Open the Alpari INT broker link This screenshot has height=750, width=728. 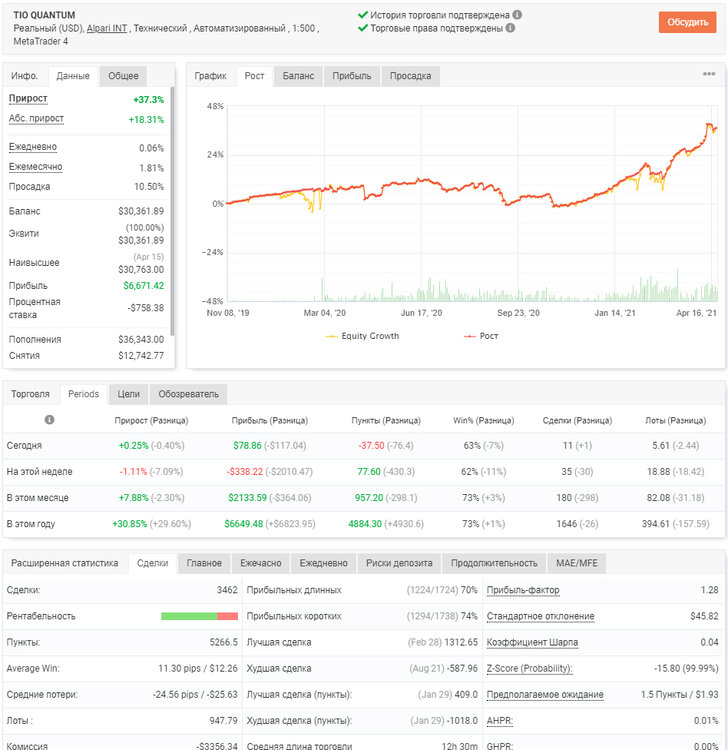coord(107,28)
